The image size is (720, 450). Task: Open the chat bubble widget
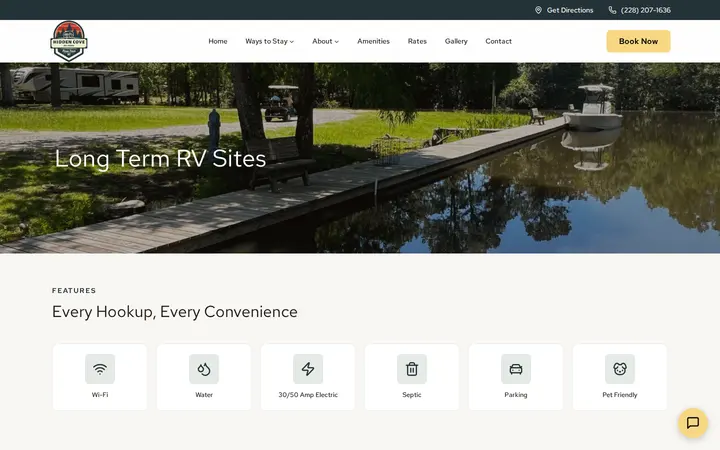pos(692,422)
